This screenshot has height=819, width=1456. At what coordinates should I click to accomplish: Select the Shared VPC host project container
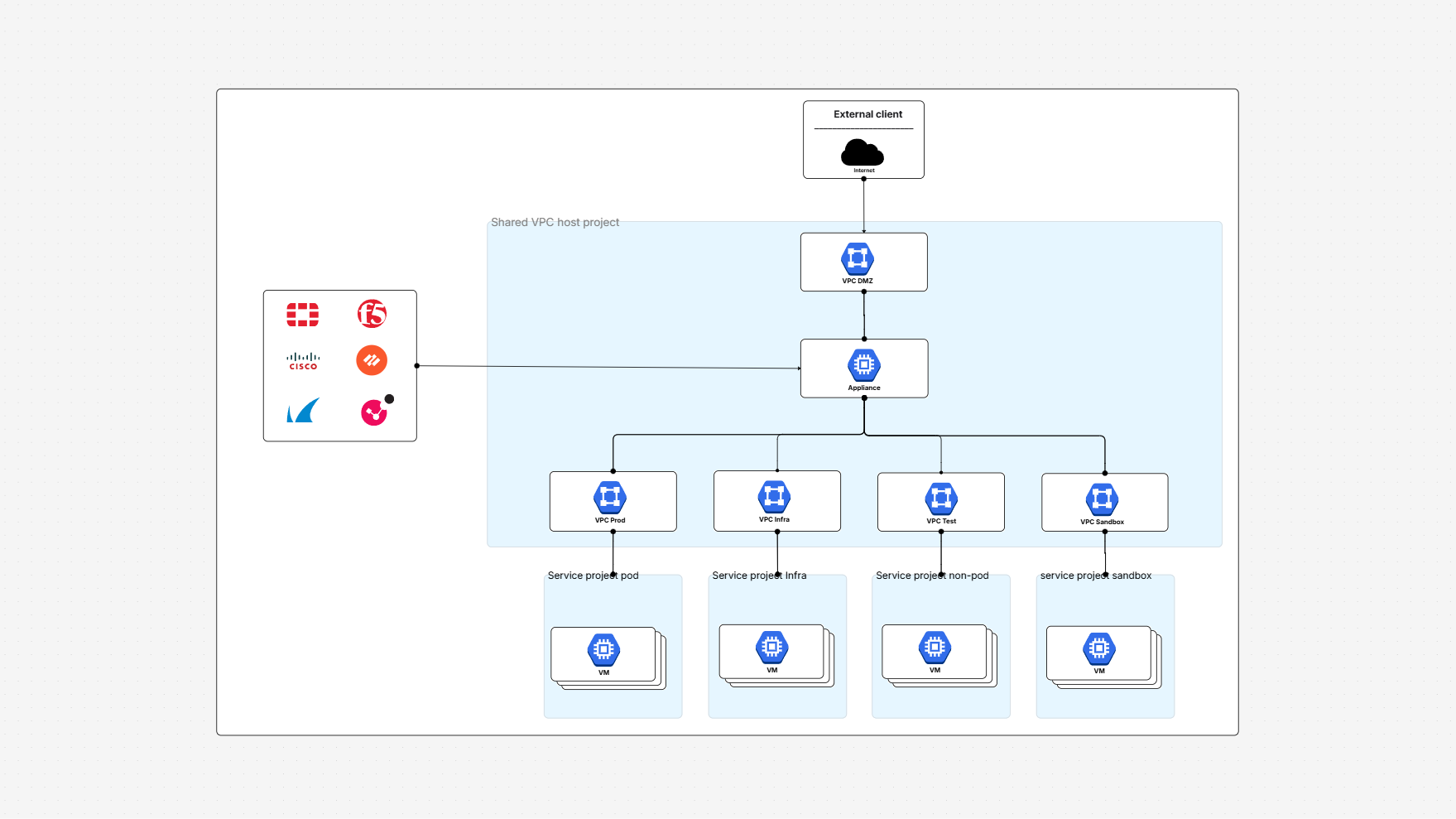(x=555, y=222)
